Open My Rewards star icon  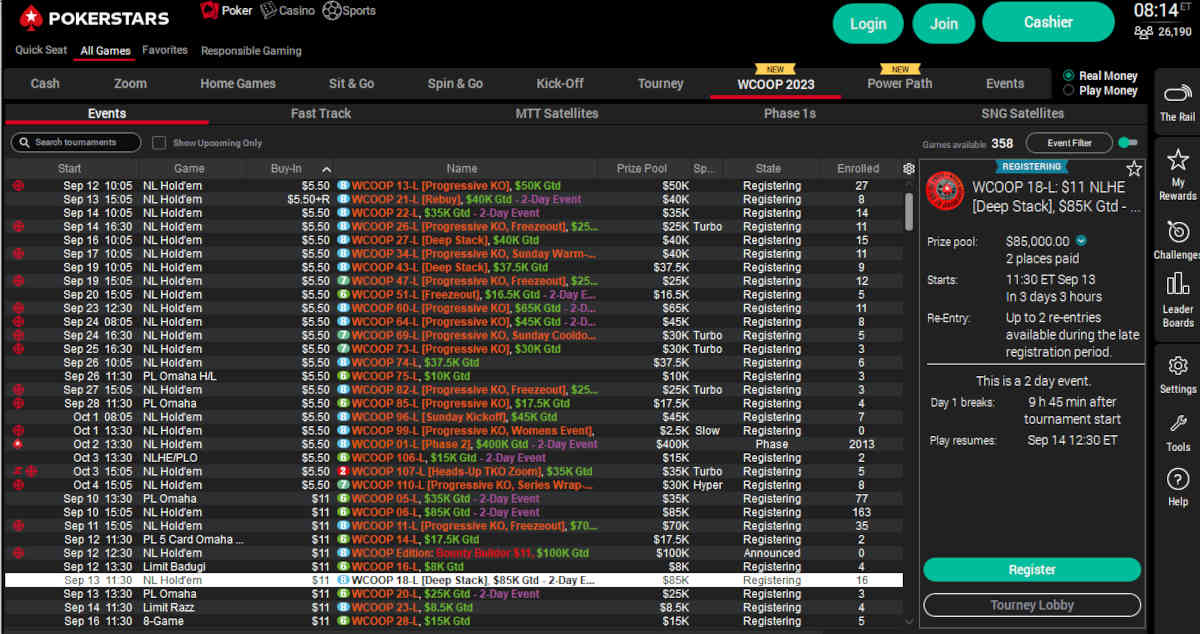tap(1177, 160)
